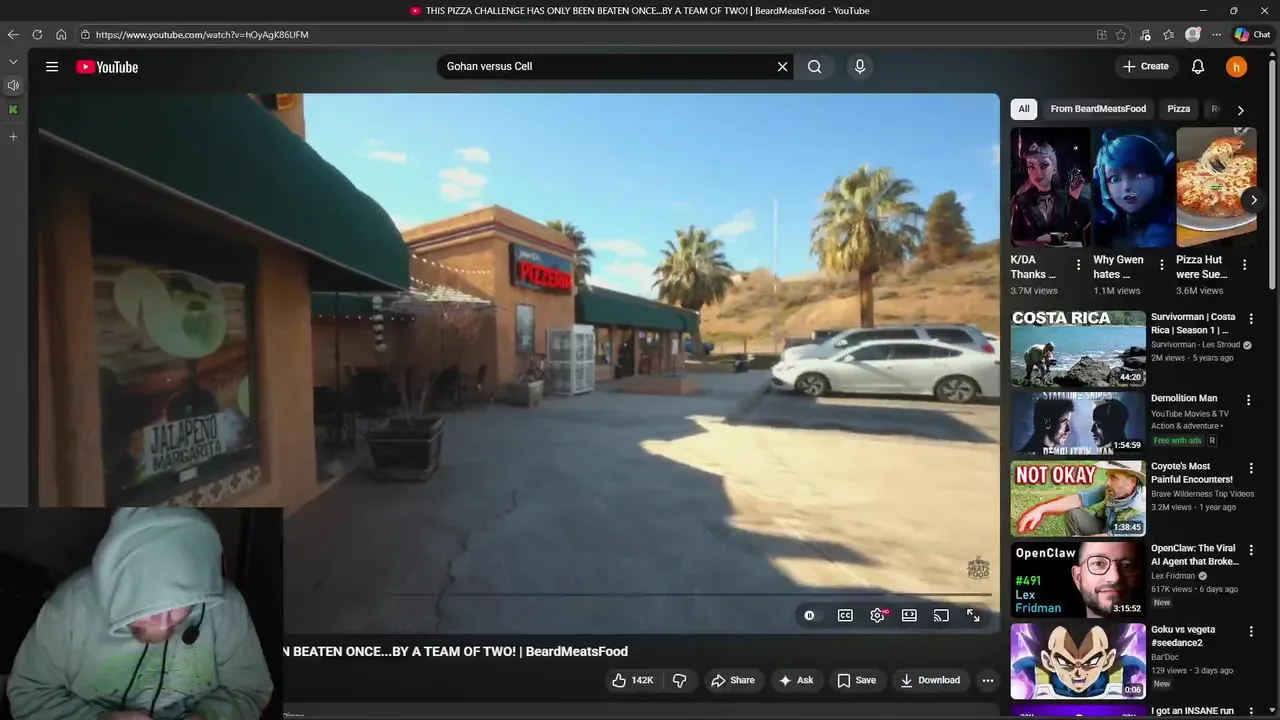1280x720 pixels.
Task: Clear the search box with the X
Action: pyautogui.click(x=782, y=67)
